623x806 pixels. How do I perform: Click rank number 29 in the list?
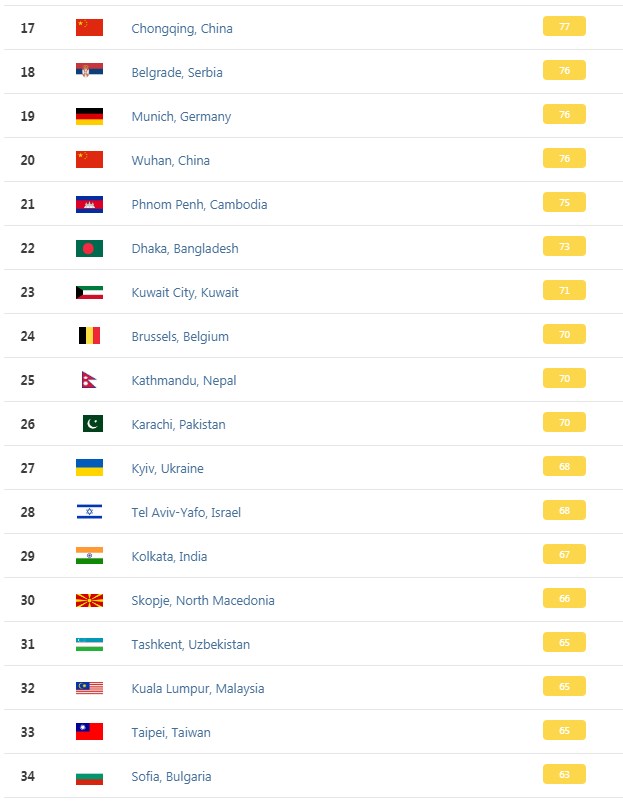point(28,556)
